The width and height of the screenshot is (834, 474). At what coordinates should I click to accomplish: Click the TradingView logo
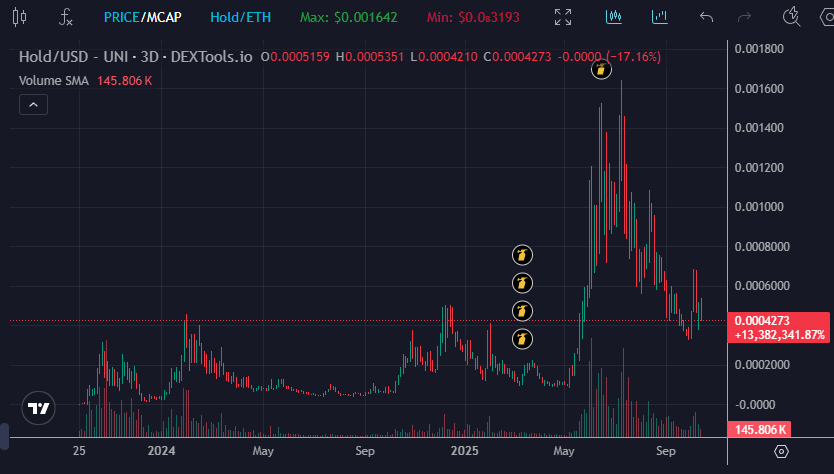[39, 409]
